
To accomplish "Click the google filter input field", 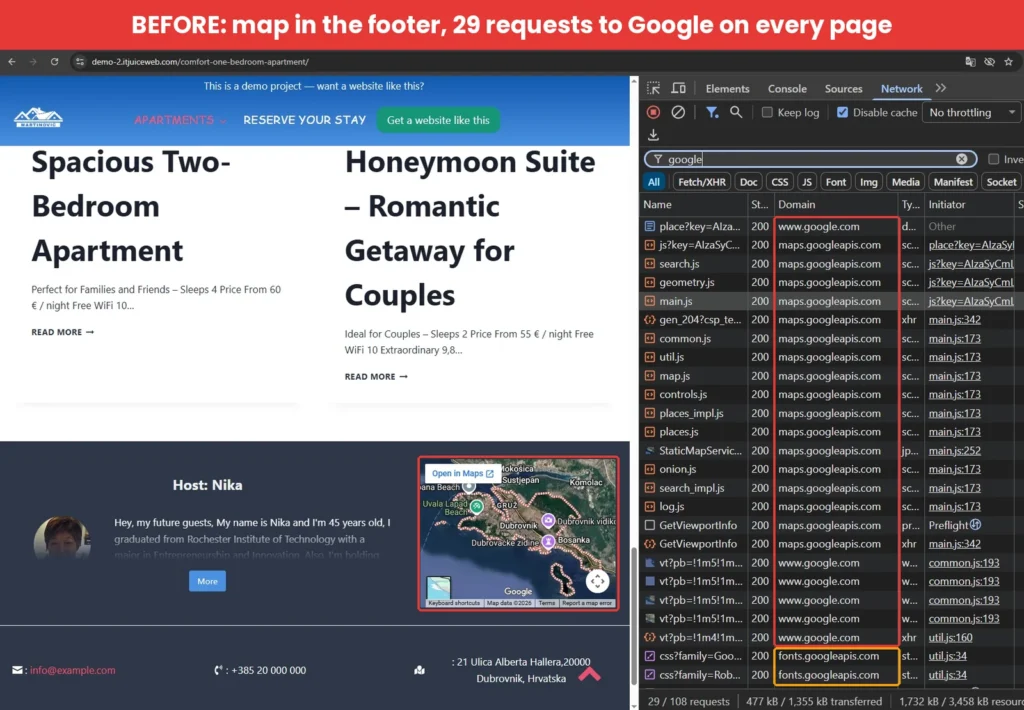I will [810, 159].
